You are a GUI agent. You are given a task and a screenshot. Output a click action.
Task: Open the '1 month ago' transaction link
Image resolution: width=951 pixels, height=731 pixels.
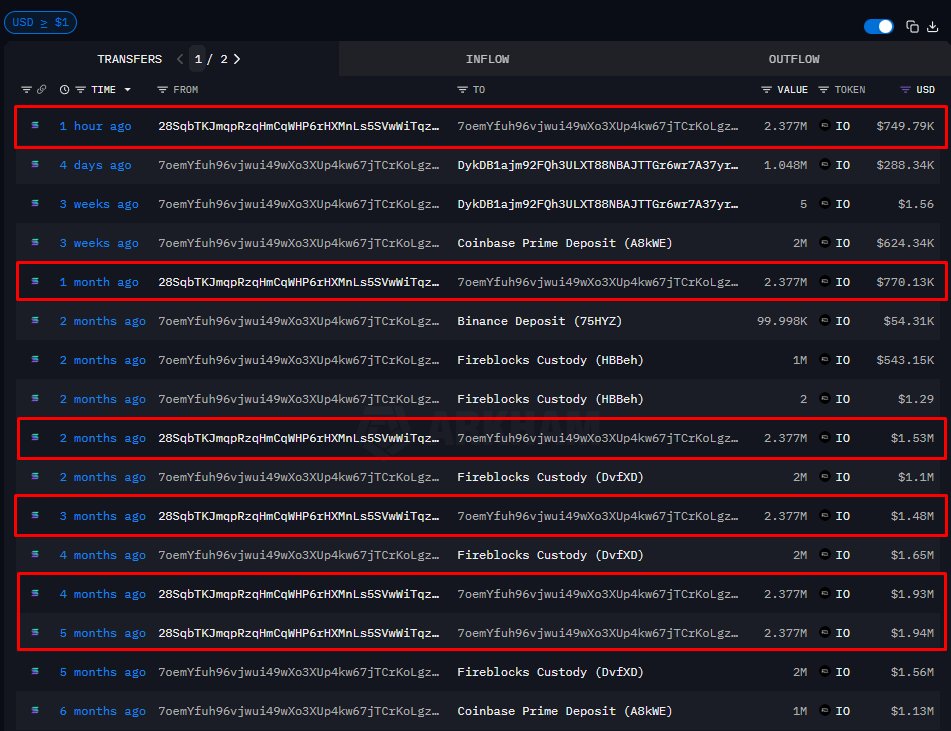click(x=99, y=282)
